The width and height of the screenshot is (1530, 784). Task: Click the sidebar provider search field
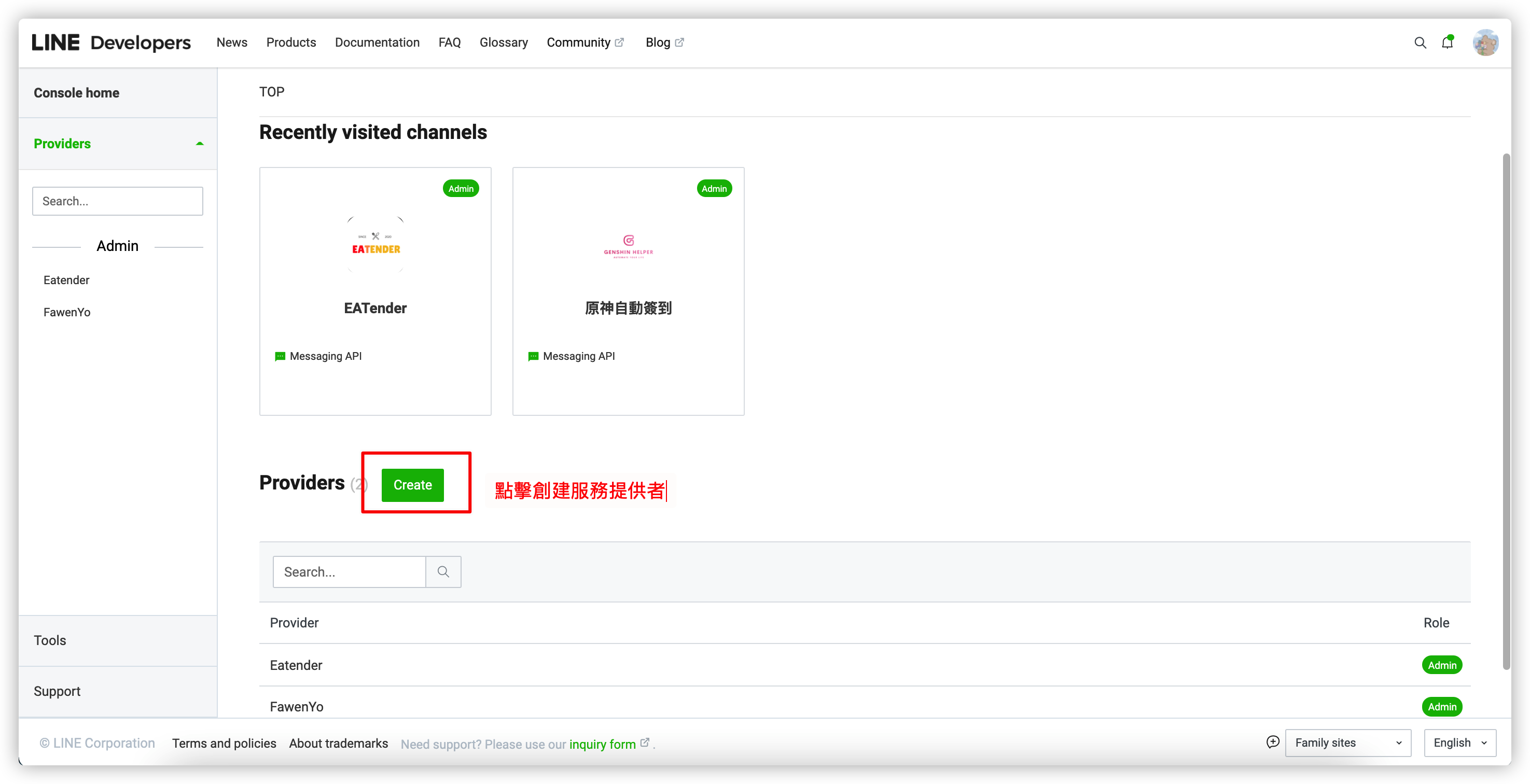(x=118, y=201)
